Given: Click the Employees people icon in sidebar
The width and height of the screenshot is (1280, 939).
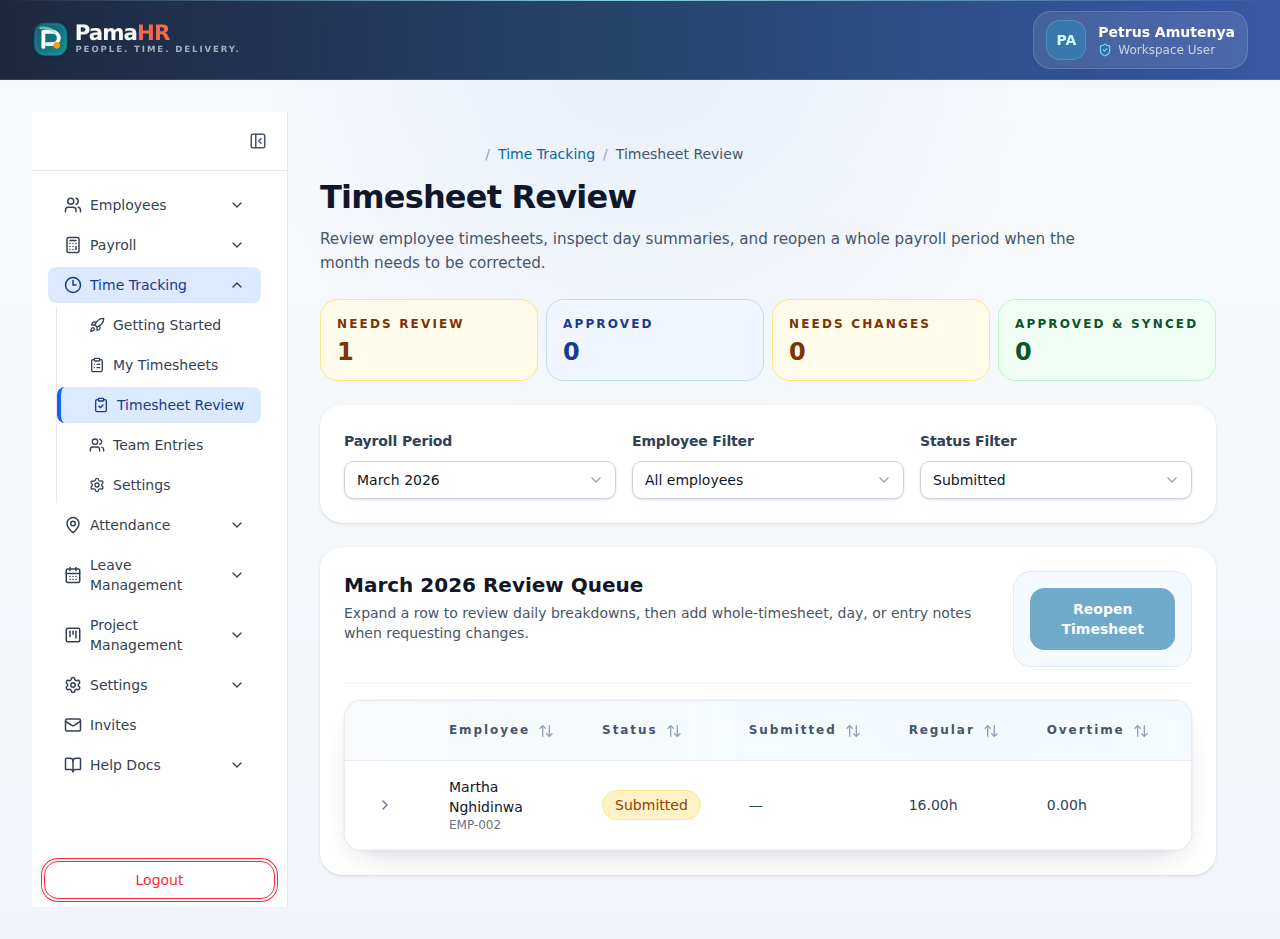Looking at the screenshot, I should point(73,205).
